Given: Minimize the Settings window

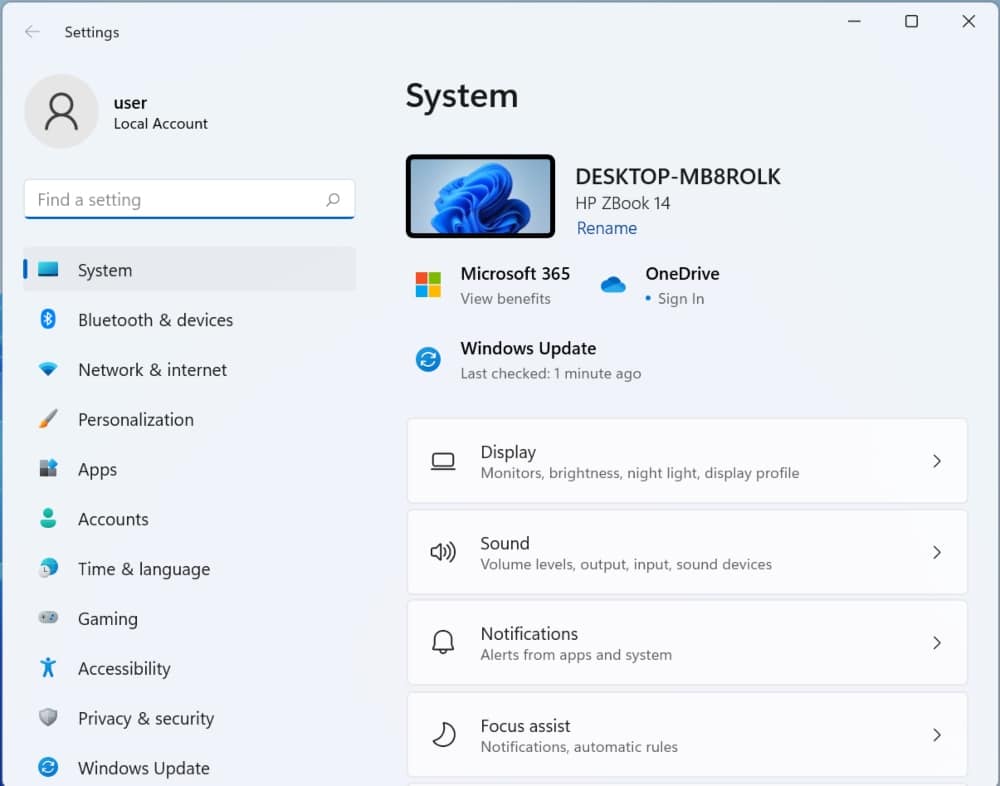Looking at the screenshot, I should (854, 21).
